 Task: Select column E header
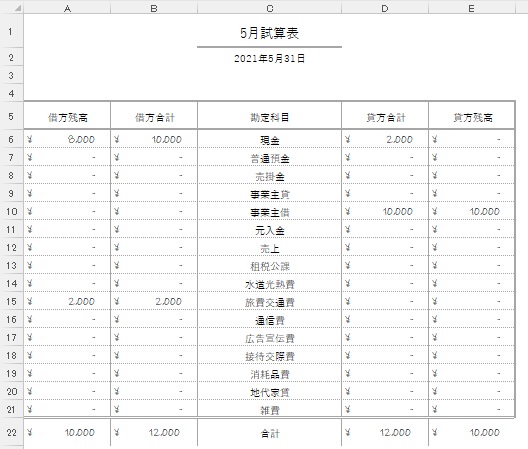471,8
